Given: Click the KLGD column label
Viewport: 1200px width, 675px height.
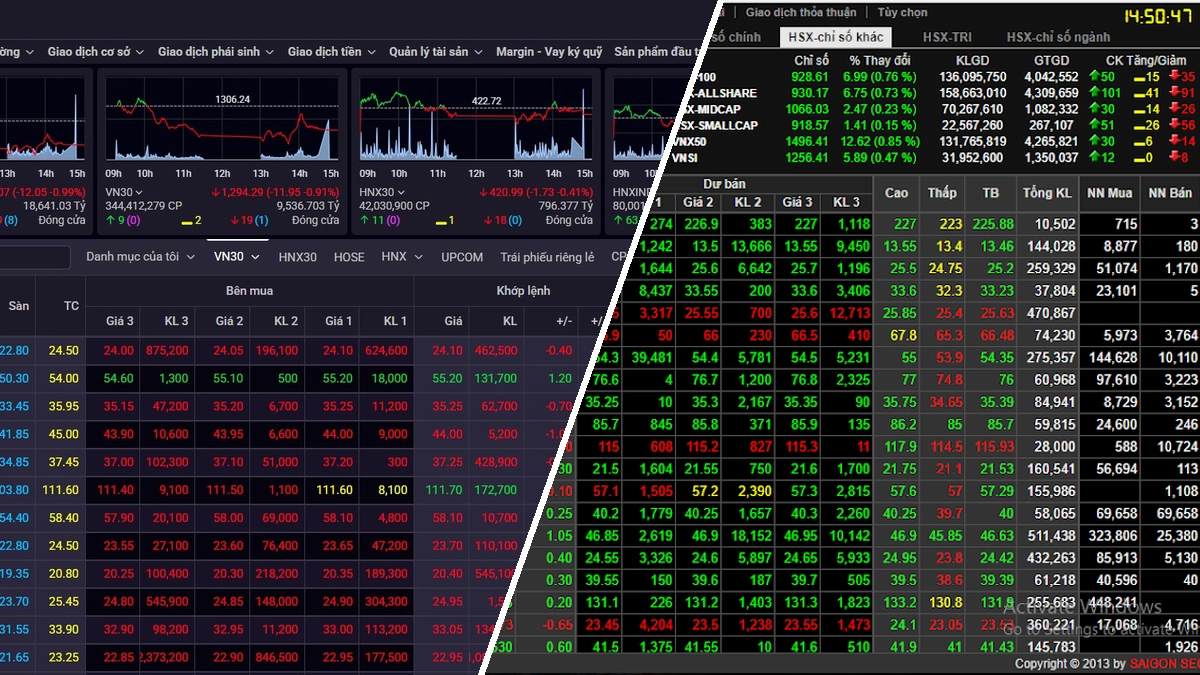Looking at the screenshot, I should pos(973,61).
